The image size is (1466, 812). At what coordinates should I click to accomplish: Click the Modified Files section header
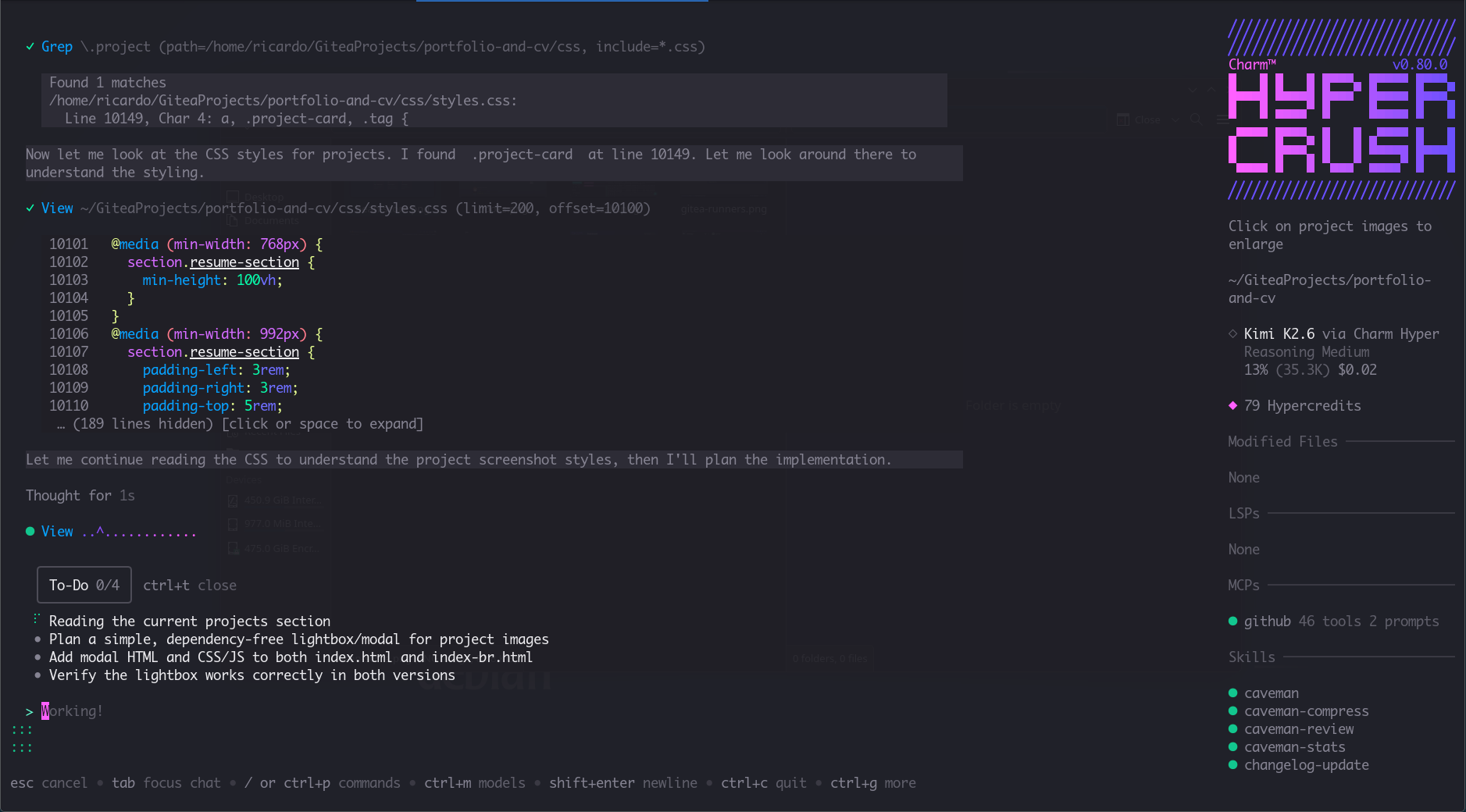click(x=1282, y=442)
